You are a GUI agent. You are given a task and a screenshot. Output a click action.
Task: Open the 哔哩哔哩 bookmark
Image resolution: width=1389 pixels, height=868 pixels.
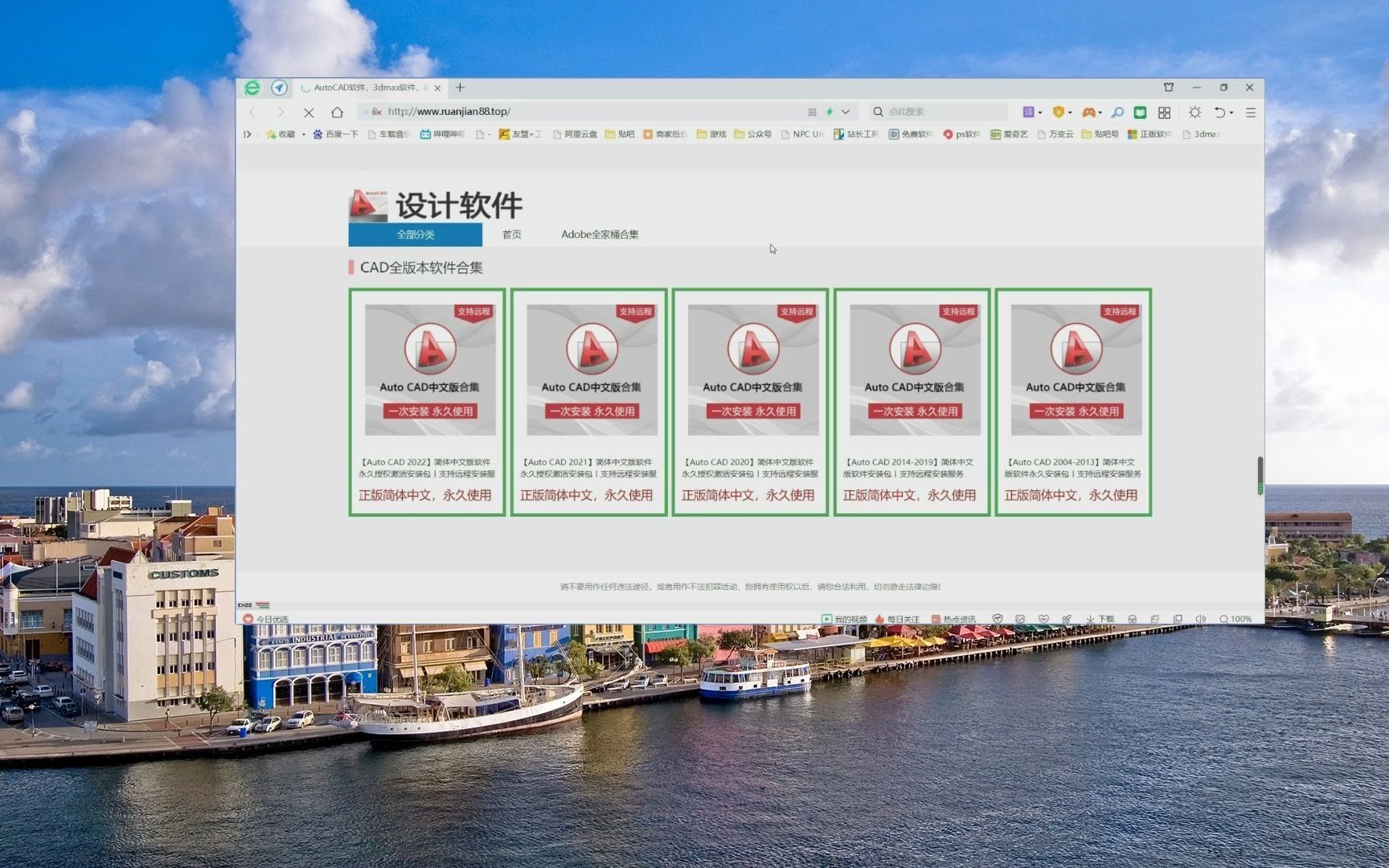pyautogui.click(x=442, y=134)
